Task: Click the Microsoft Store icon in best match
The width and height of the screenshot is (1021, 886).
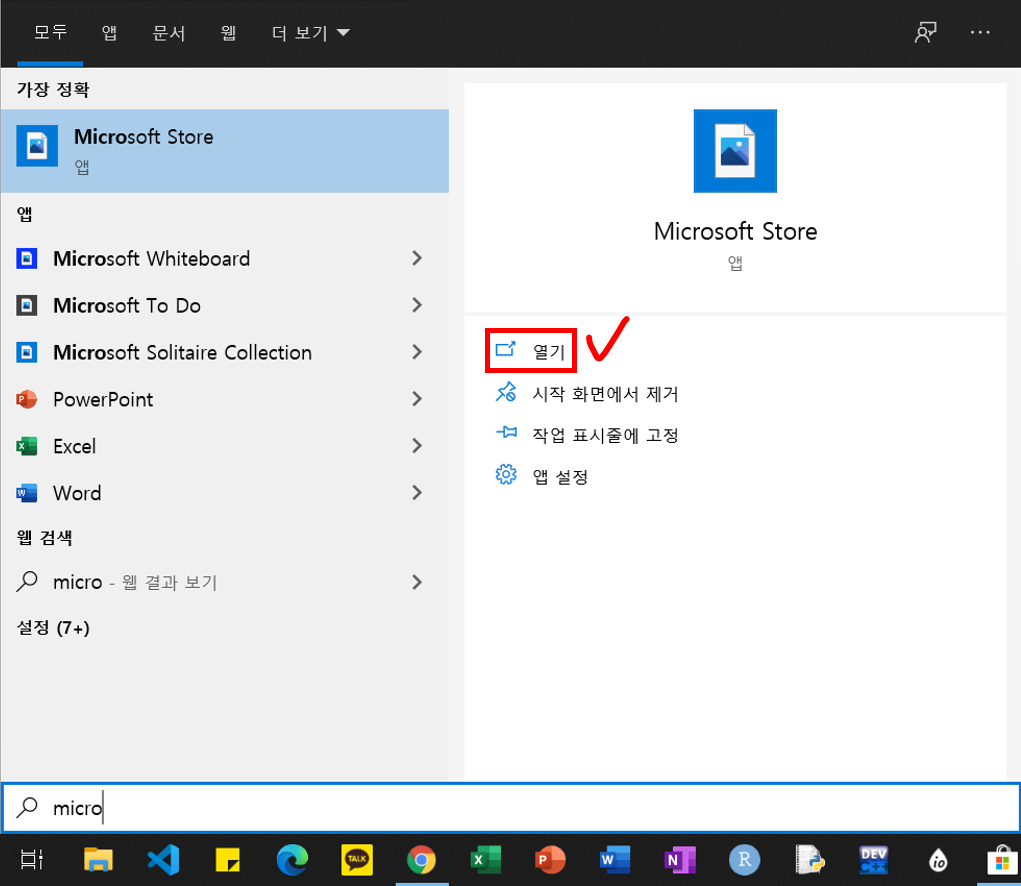Action: (x=37, y=146)
